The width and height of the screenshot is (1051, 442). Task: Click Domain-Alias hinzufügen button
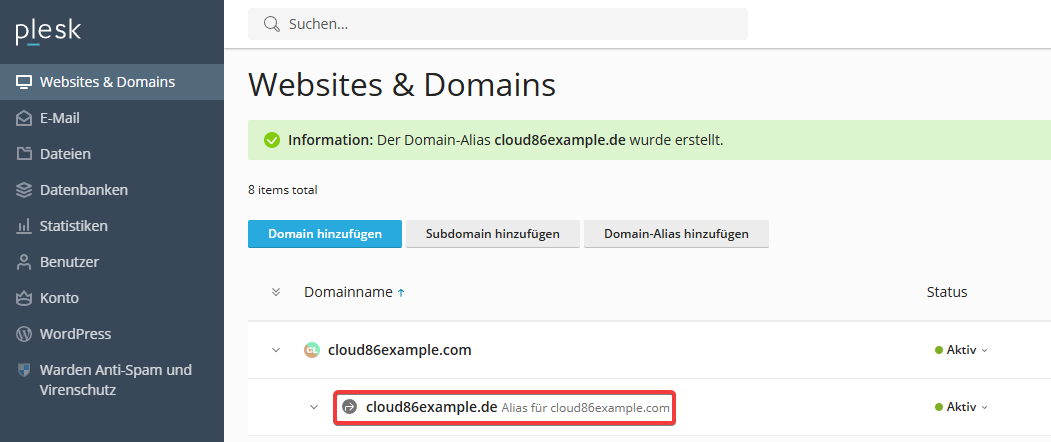click(676, 234)
